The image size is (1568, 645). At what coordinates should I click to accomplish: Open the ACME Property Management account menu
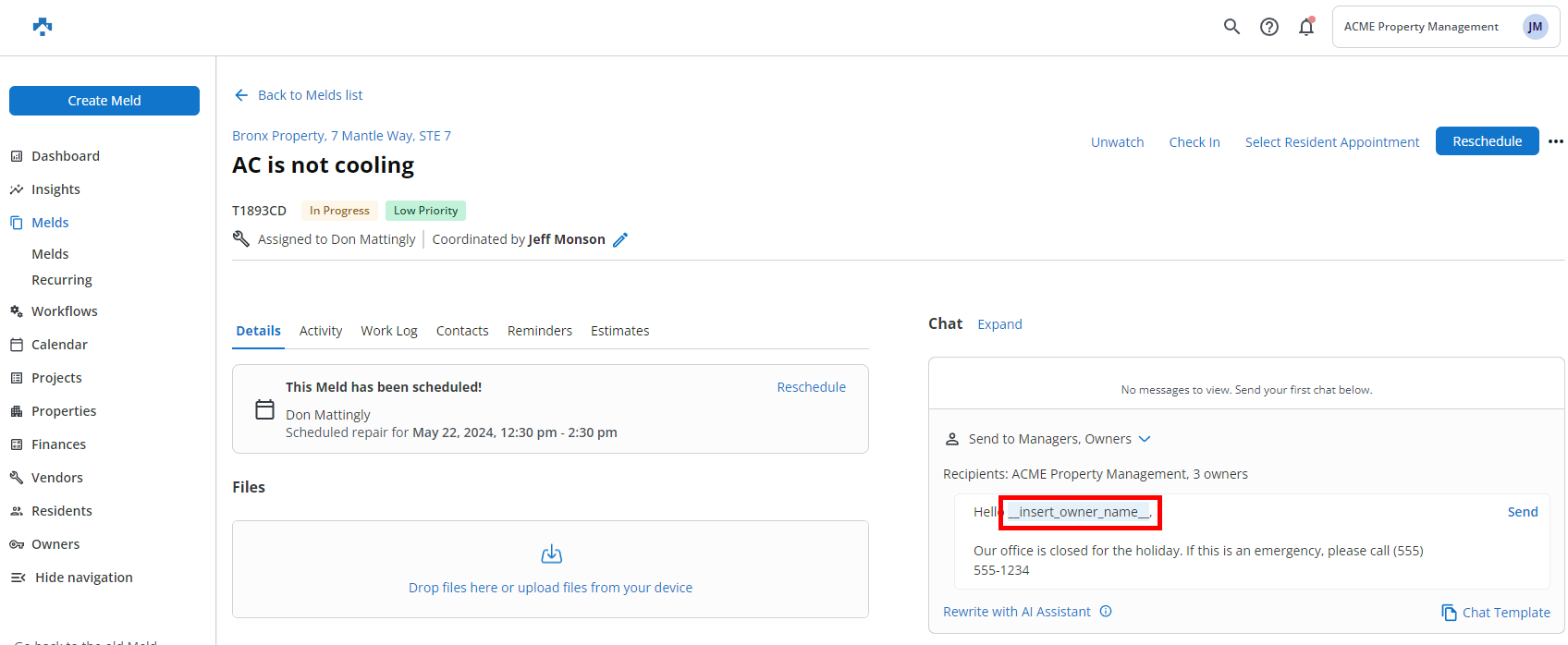click(1445, 27)
